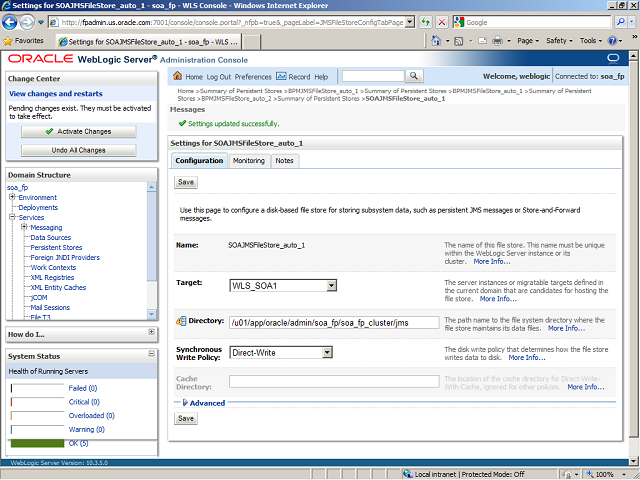
Task: Switch to the Monitoring tab
Action: [x=249, y=160]
